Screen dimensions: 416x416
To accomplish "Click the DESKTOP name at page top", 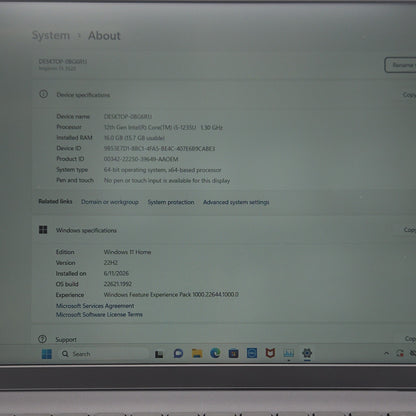I will point(63,61).
